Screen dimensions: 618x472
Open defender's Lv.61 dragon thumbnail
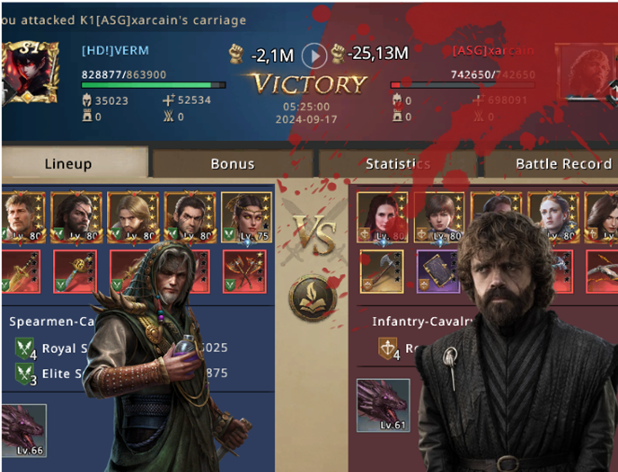(x=383, y=405)
